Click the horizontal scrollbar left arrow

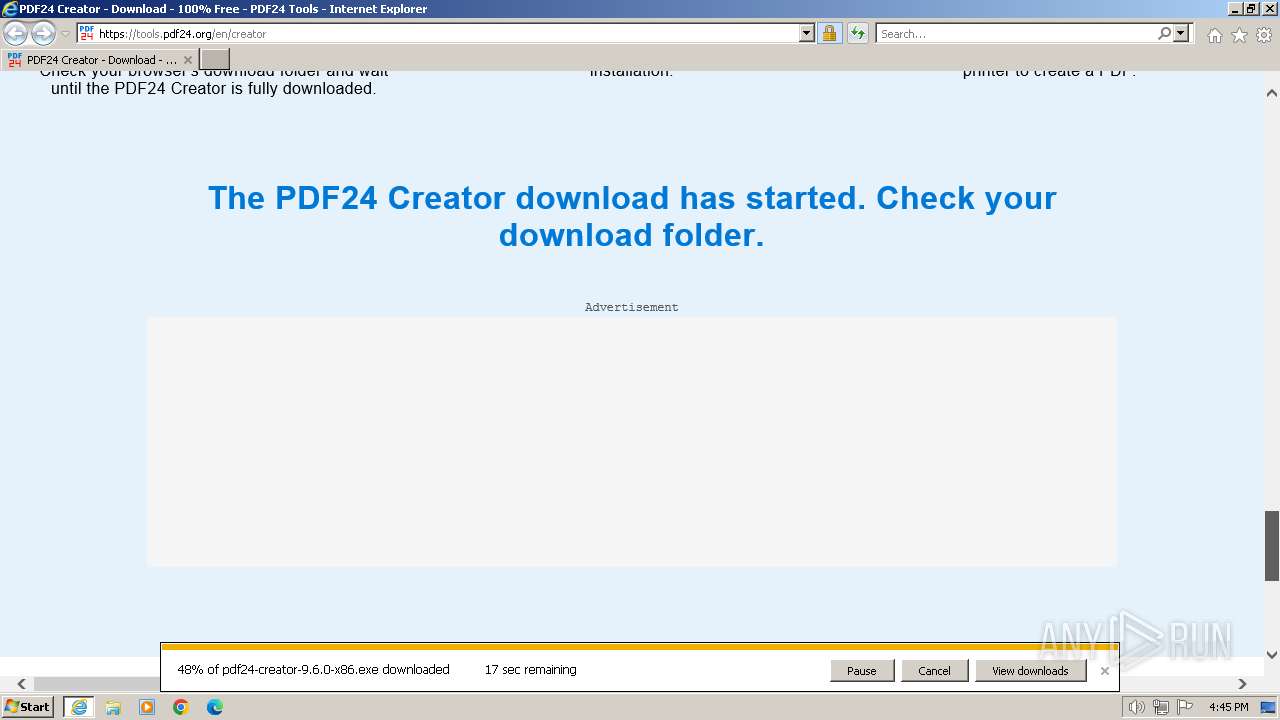click(x=22, y=684)
